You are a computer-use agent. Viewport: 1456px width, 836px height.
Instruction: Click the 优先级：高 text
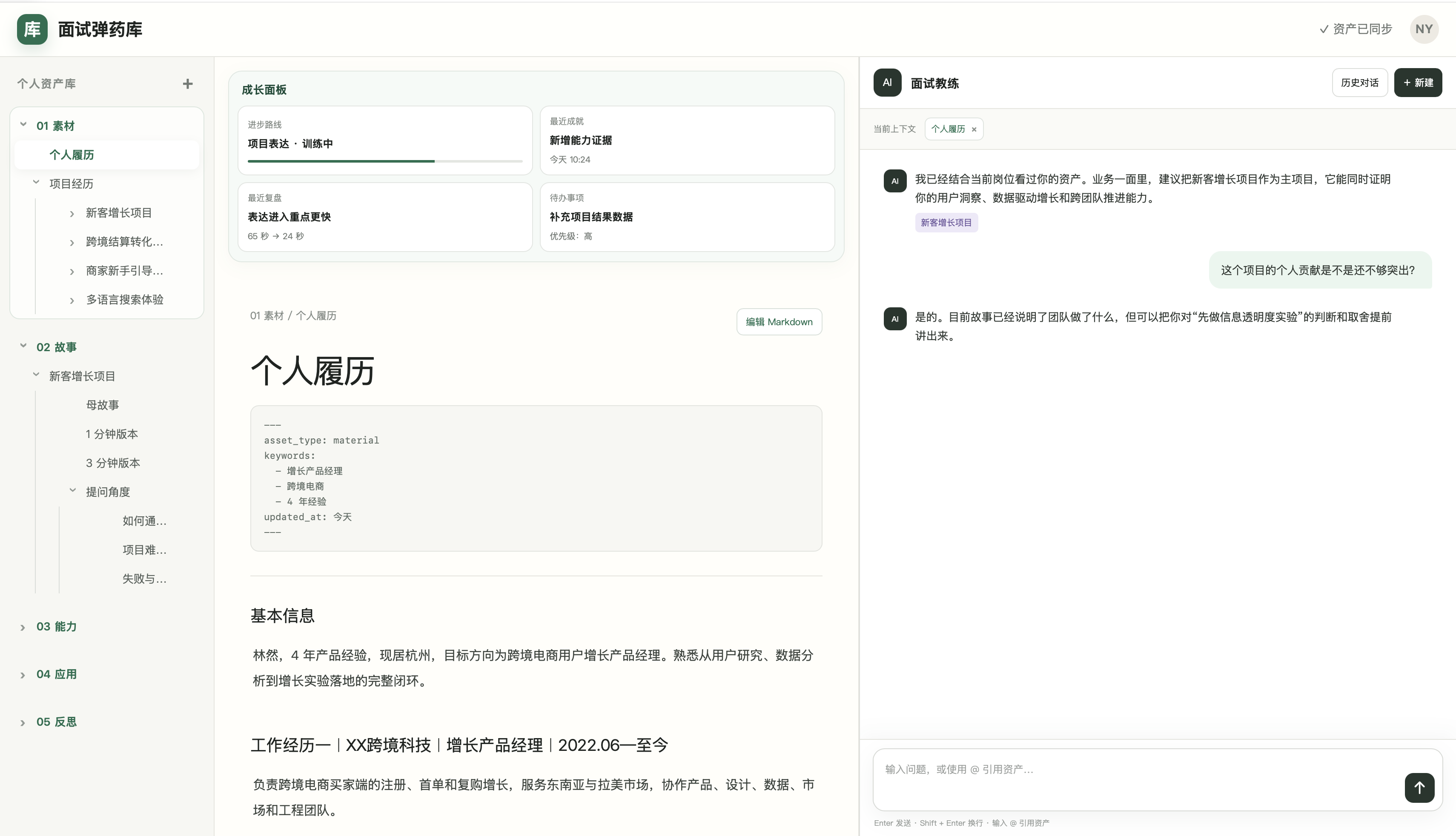(570, 236)
